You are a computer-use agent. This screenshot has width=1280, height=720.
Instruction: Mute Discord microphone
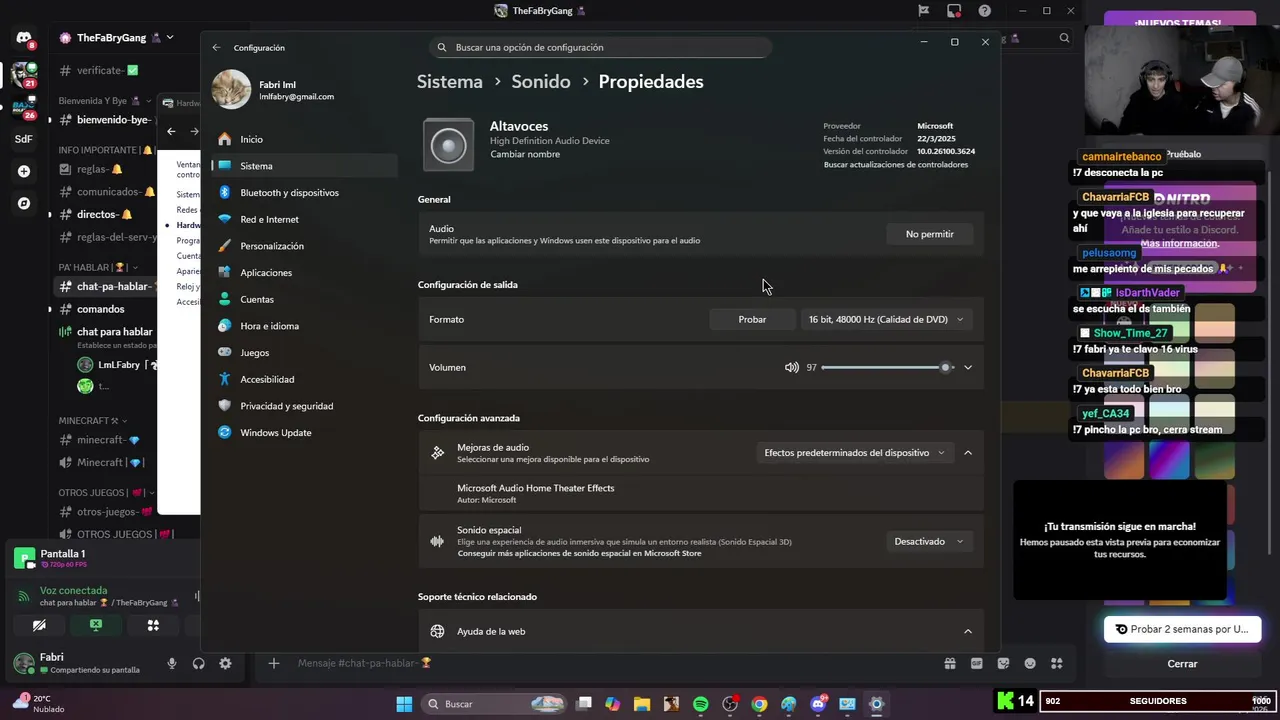point(172,663)
